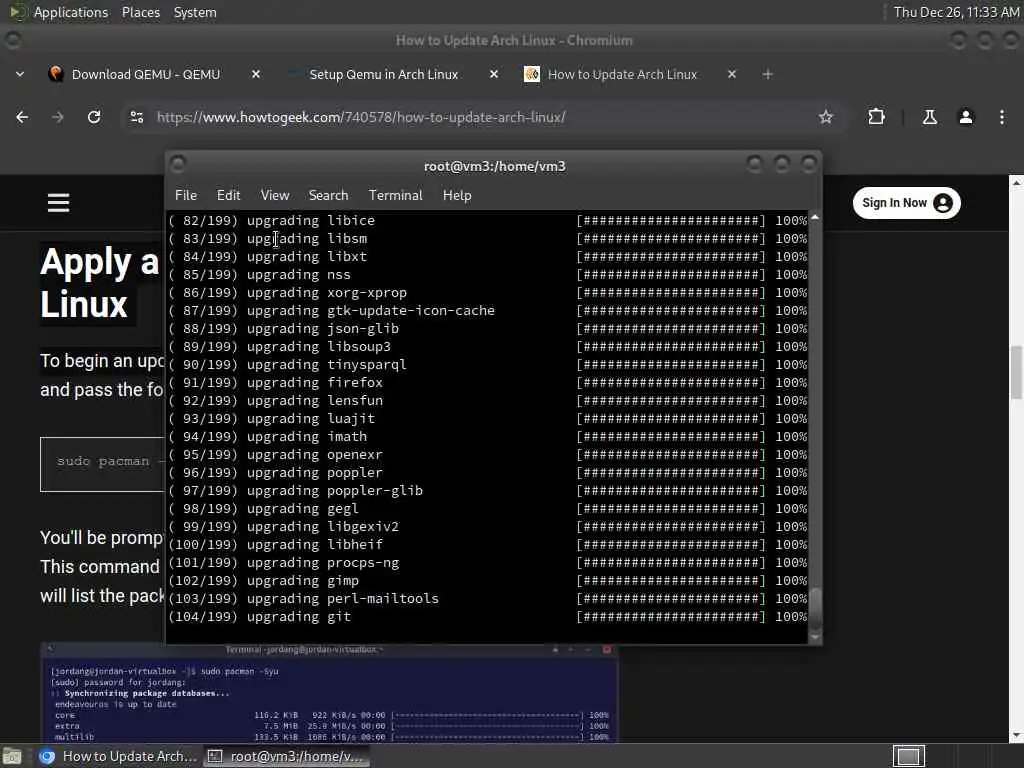The height and width of the screenshot is (768, 1024).
Task: Open terminal File menu
Action: click(185, 195)
